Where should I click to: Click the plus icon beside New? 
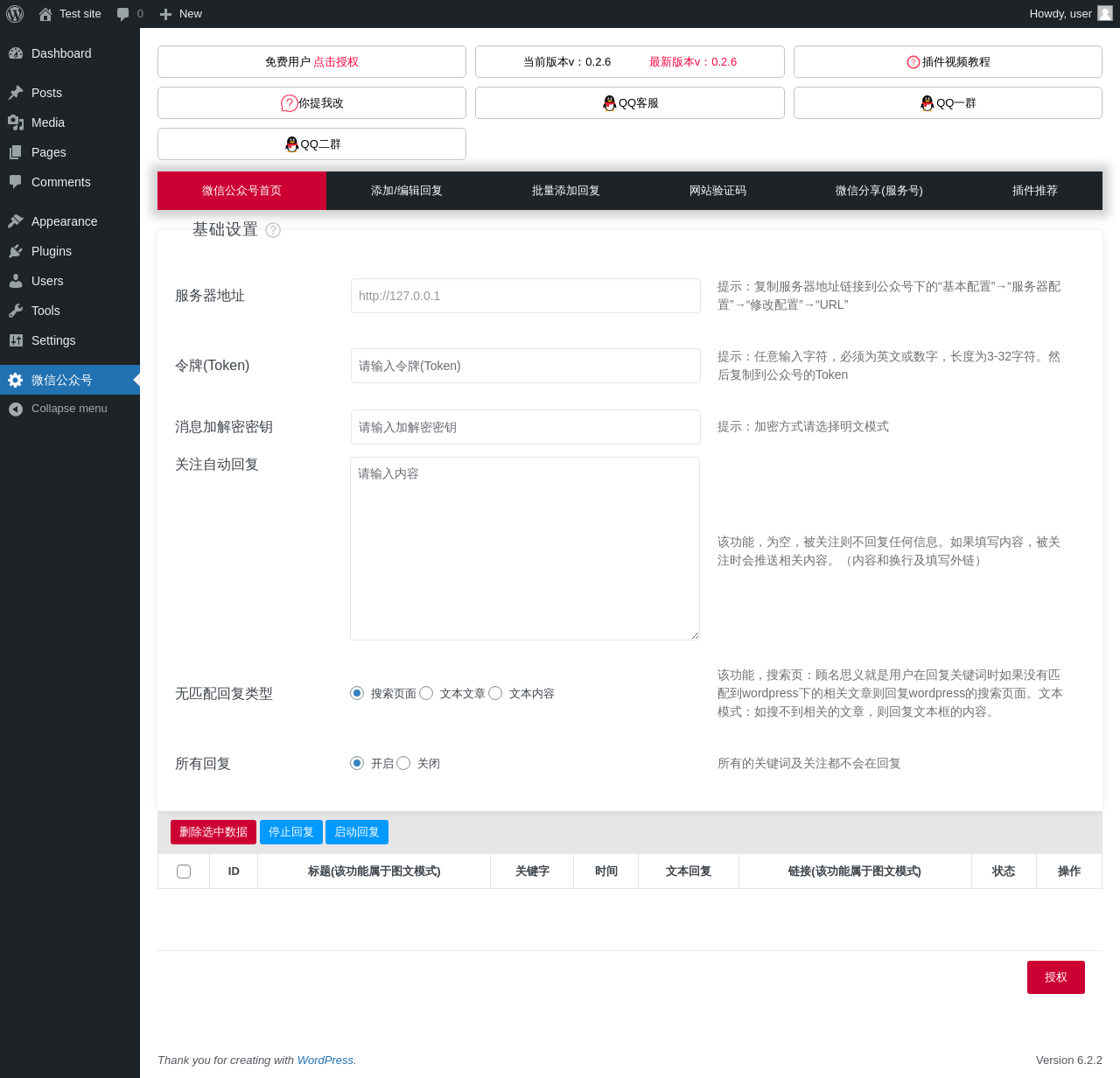(x=165, y=14)
